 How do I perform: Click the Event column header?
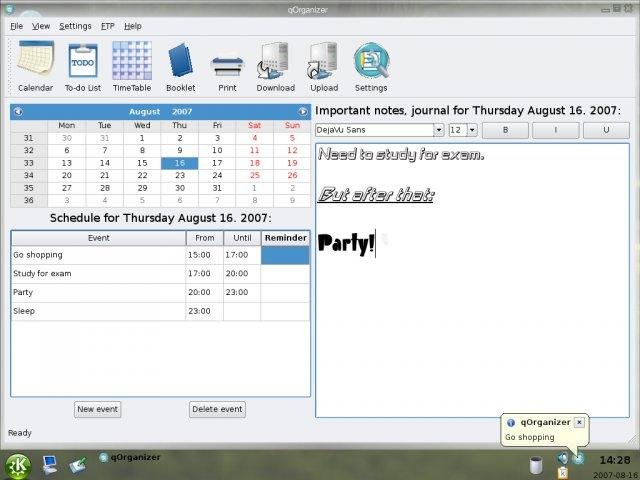pos(98,238)
